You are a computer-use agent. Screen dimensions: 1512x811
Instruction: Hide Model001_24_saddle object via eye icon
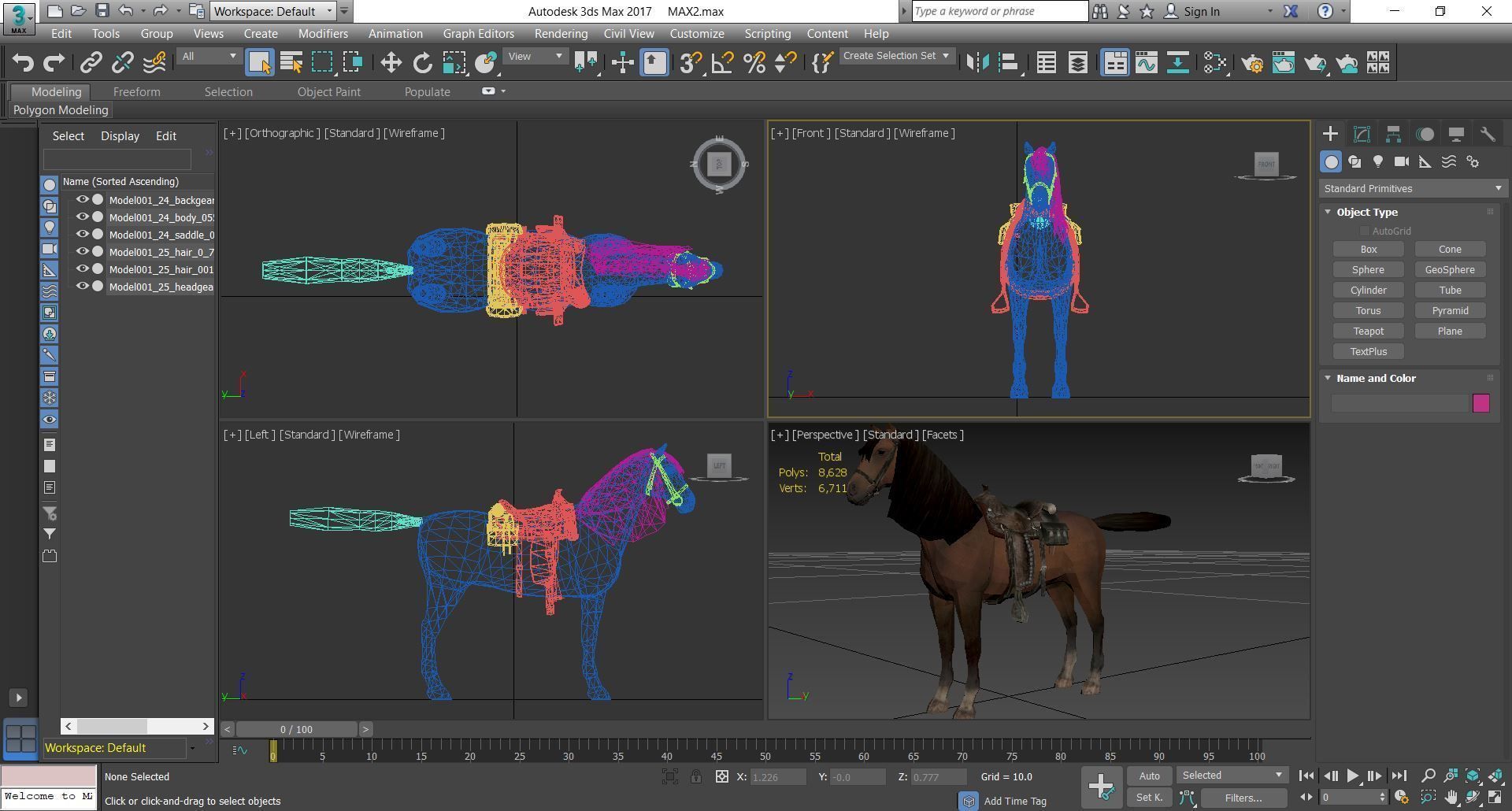click(x=82, y=235)
